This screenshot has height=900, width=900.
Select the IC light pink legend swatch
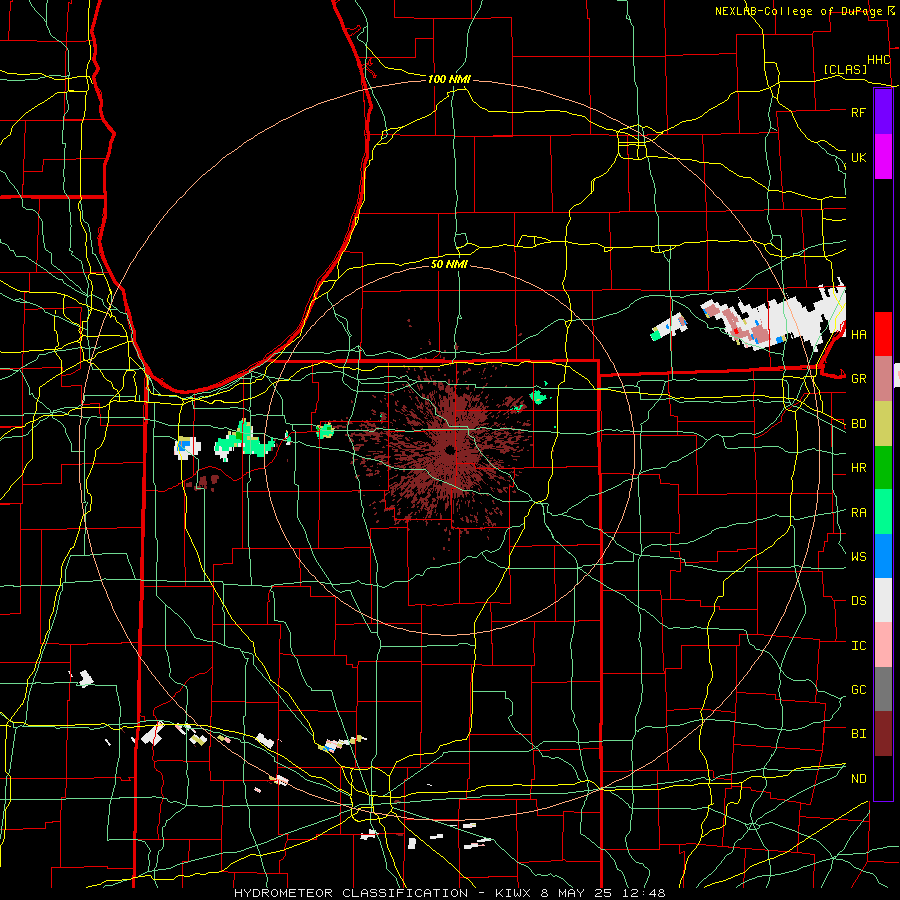pyautogui.click(x=883, y=645)
